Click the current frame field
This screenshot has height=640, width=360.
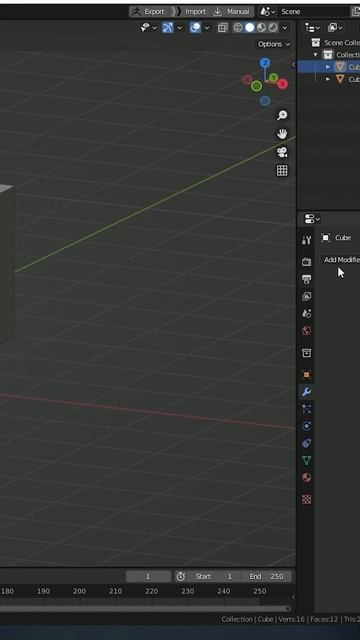click(148, 576)
